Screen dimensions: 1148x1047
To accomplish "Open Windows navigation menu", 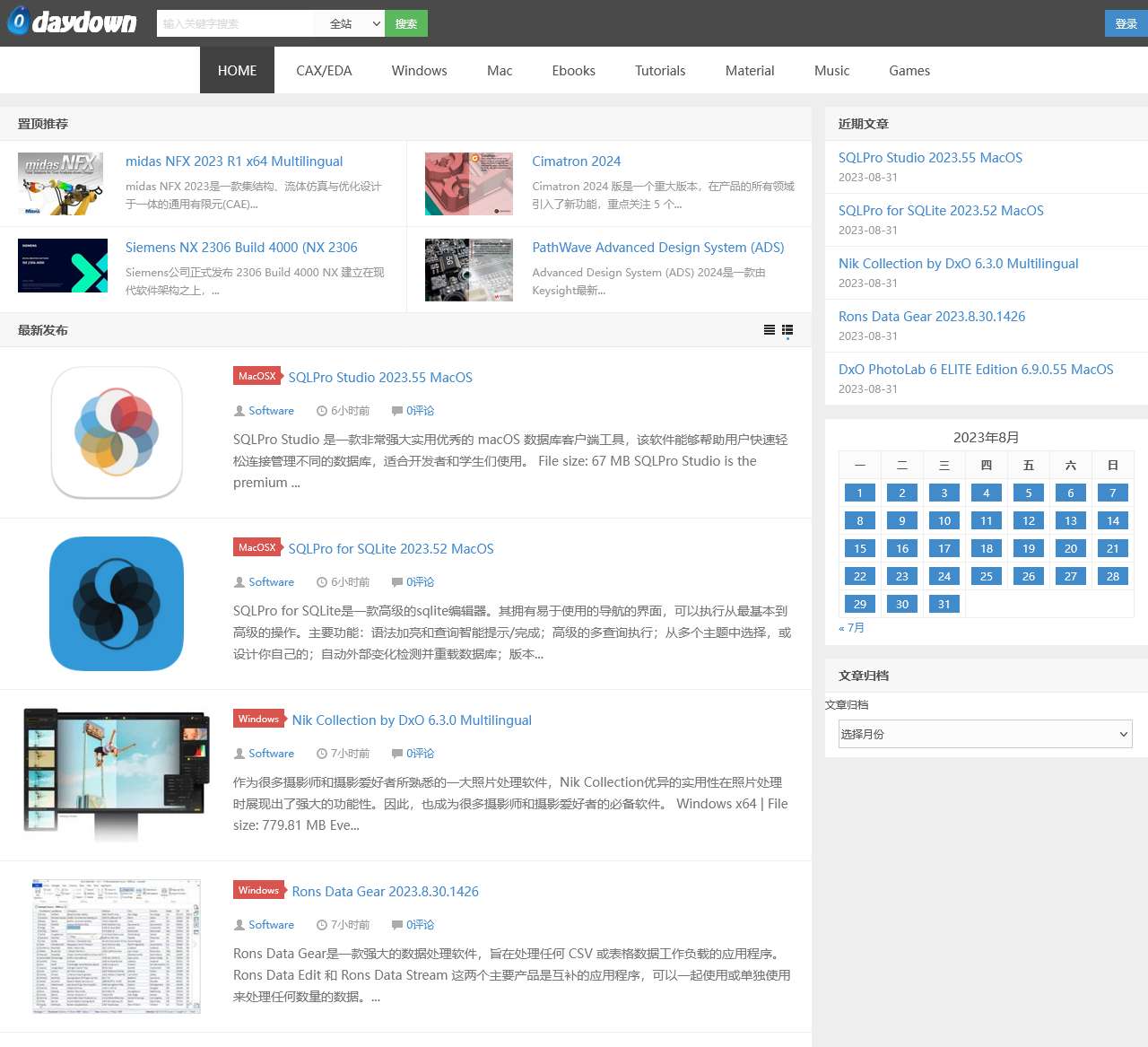I will 420,70.
